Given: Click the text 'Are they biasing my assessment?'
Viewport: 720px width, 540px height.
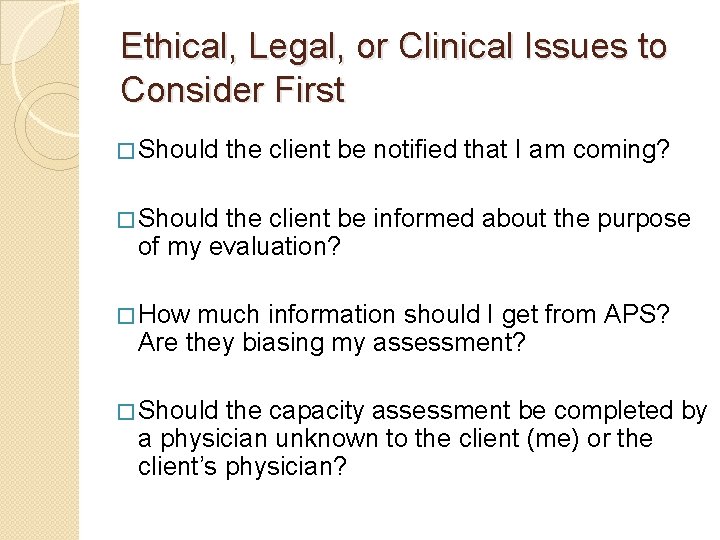Looking at the screenshot, I should tap(332, 343).
